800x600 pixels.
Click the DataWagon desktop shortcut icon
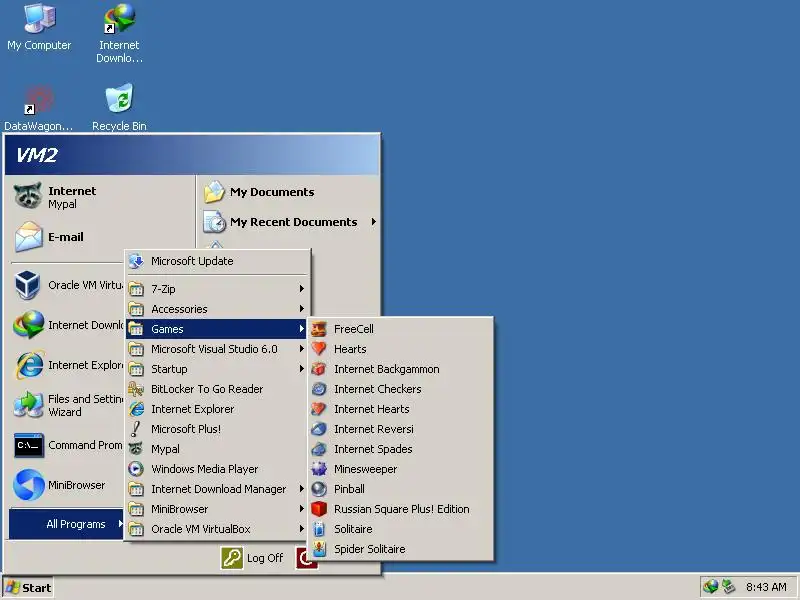[39, 99]
